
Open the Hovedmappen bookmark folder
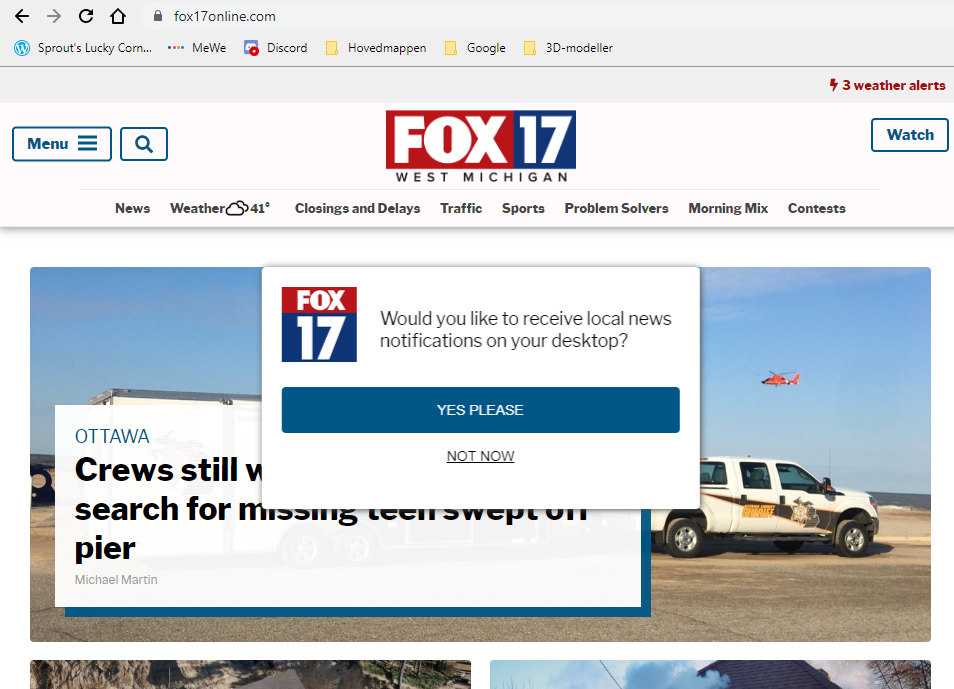(x=376, y=48)
